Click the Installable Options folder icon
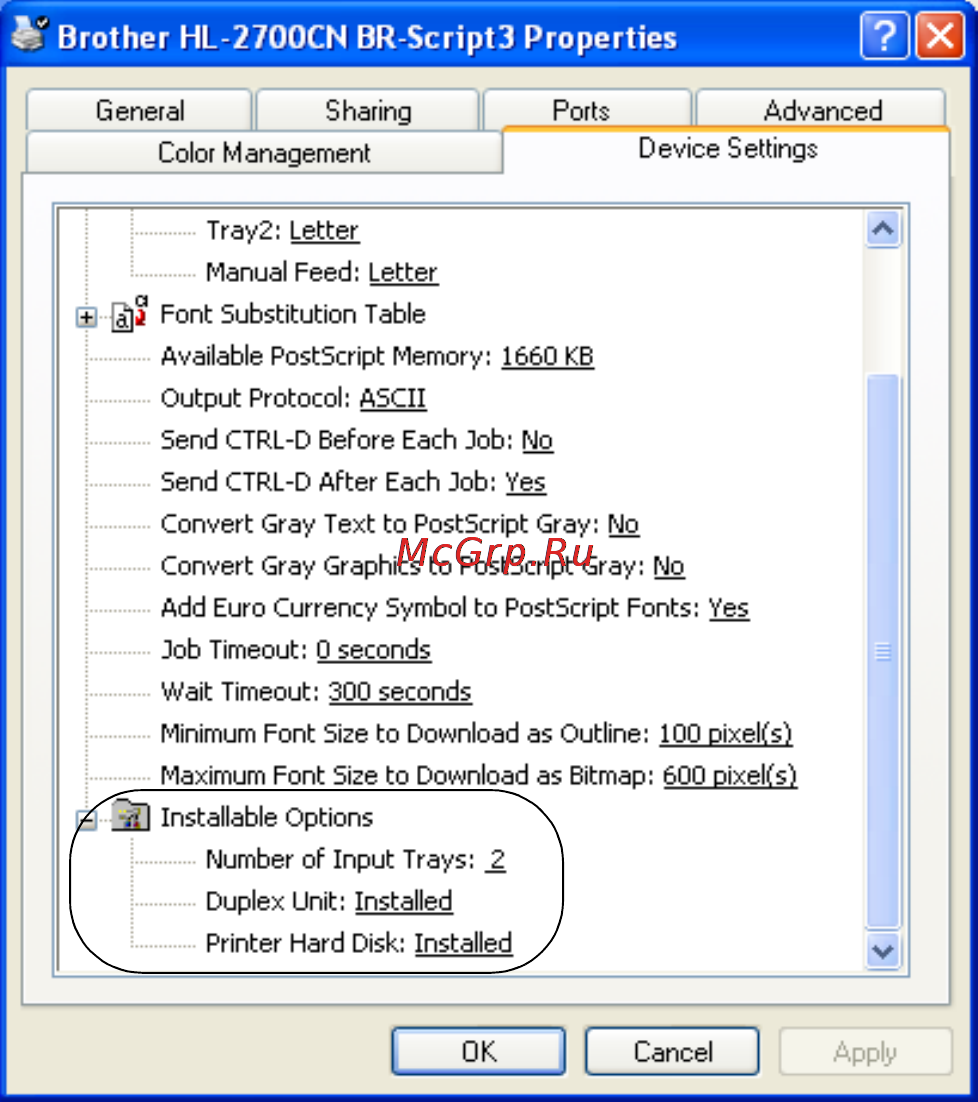This screenshot has height=1102, width=978. click(131, 816)
